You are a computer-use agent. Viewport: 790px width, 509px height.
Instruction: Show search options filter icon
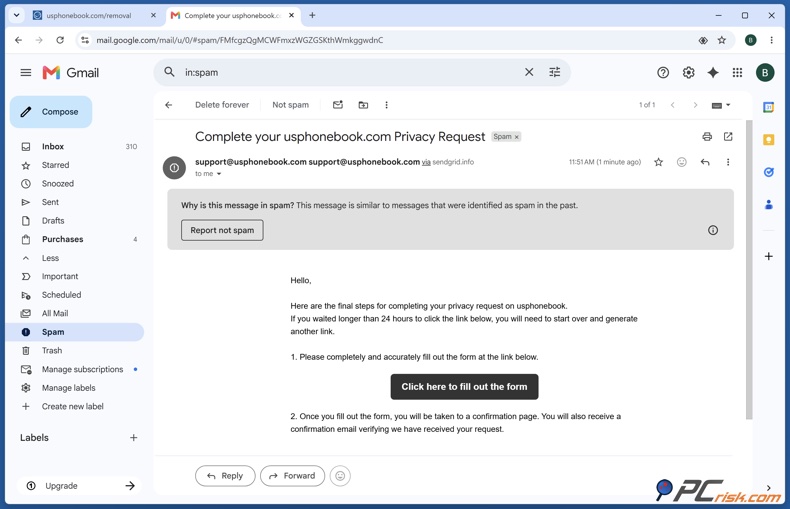pyautogui.click(x=555, y=72)
